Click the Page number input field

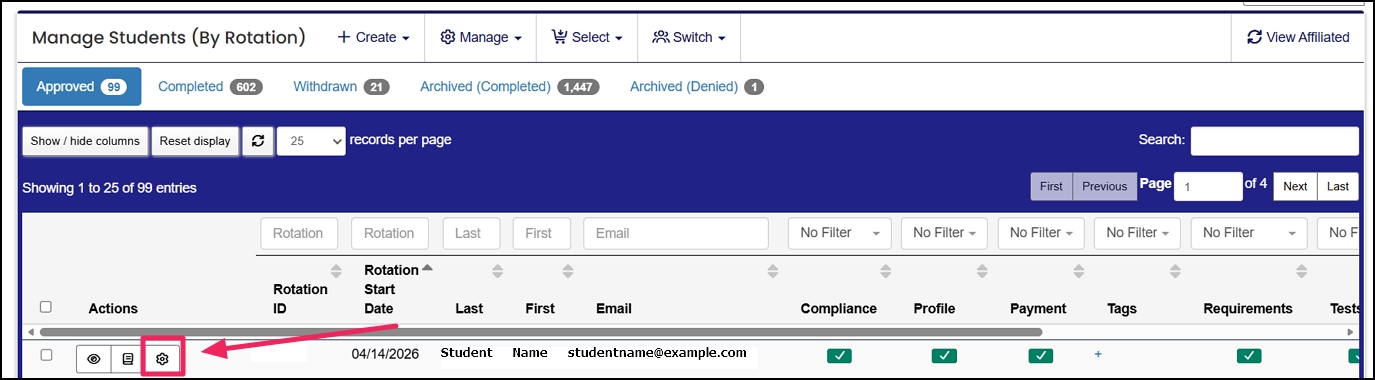1208,186
